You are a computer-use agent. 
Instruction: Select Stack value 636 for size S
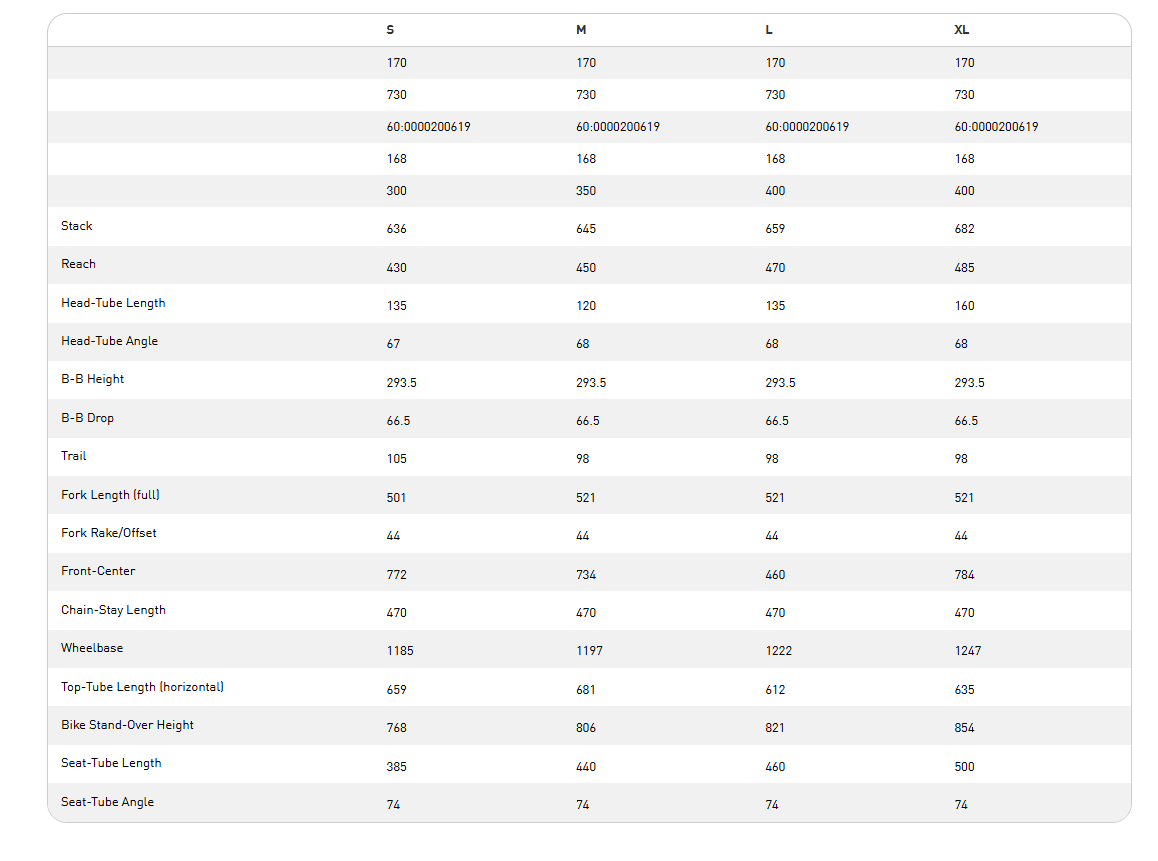397,229
